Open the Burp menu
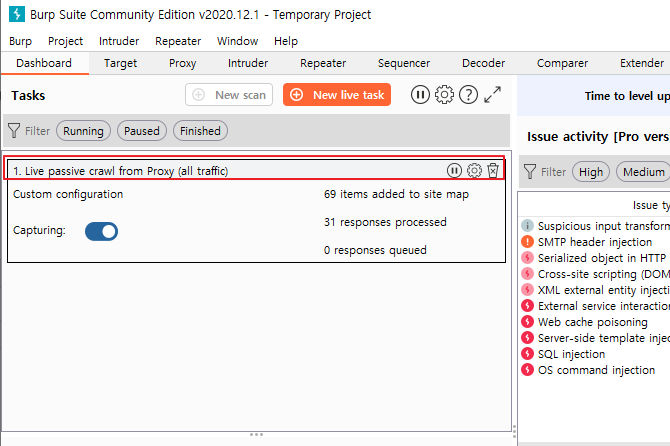This screenshot has width=670, height=446. tap(21, 41)
